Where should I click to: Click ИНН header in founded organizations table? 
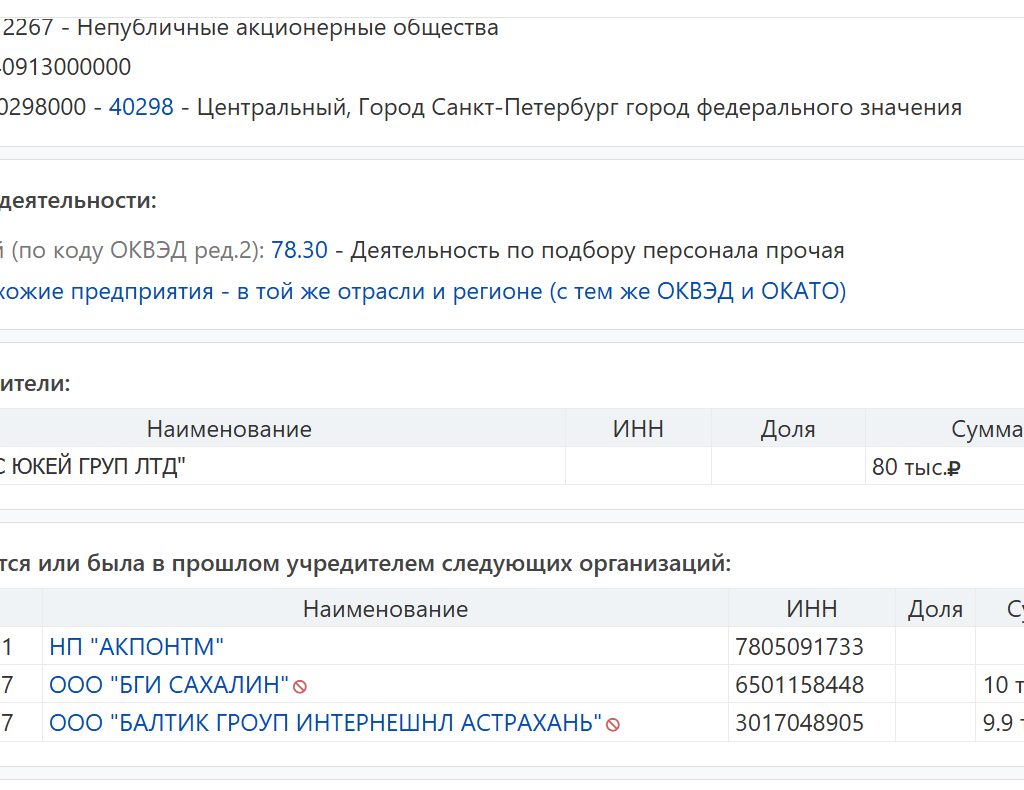(x=811, y=609)
